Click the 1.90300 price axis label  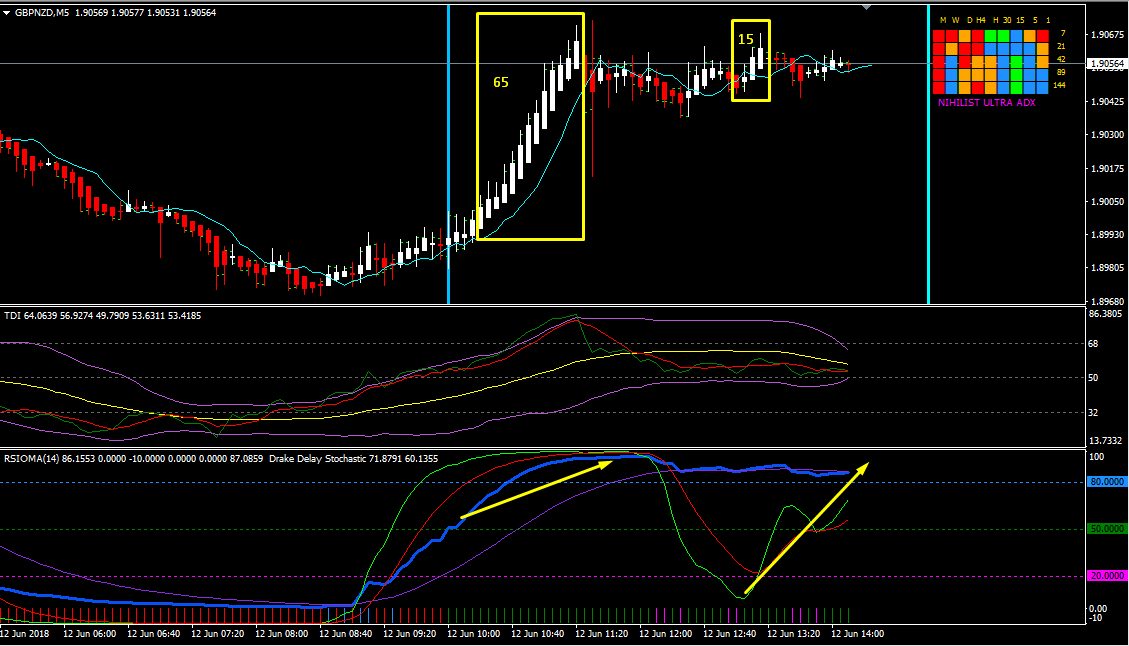coord(1107,135)
